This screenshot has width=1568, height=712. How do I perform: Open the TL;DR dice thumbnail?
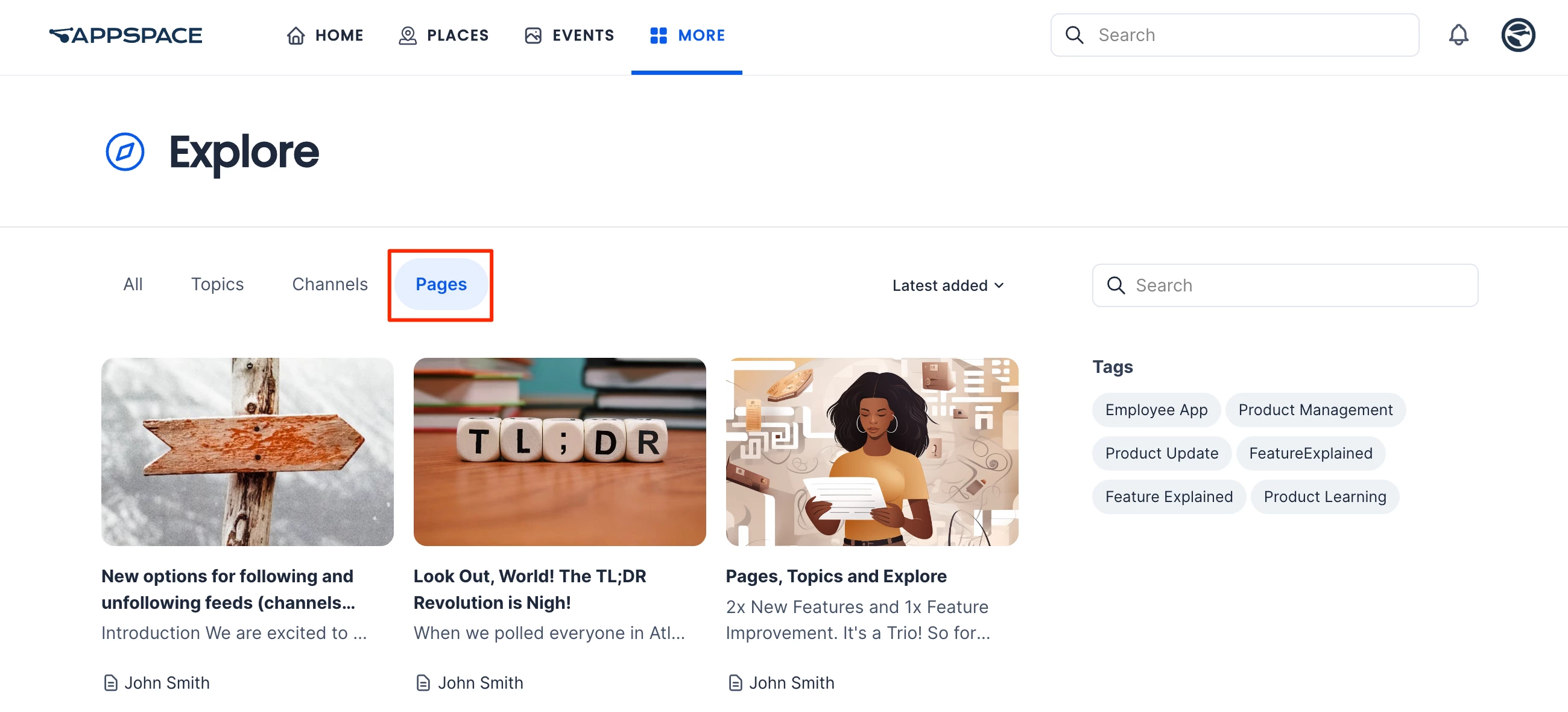pyautogui.click(x=560, y=451)
